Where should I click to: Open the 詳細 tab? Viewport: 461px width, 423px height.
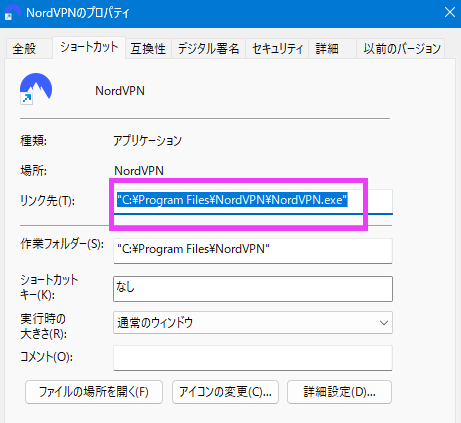coord(332,49)
